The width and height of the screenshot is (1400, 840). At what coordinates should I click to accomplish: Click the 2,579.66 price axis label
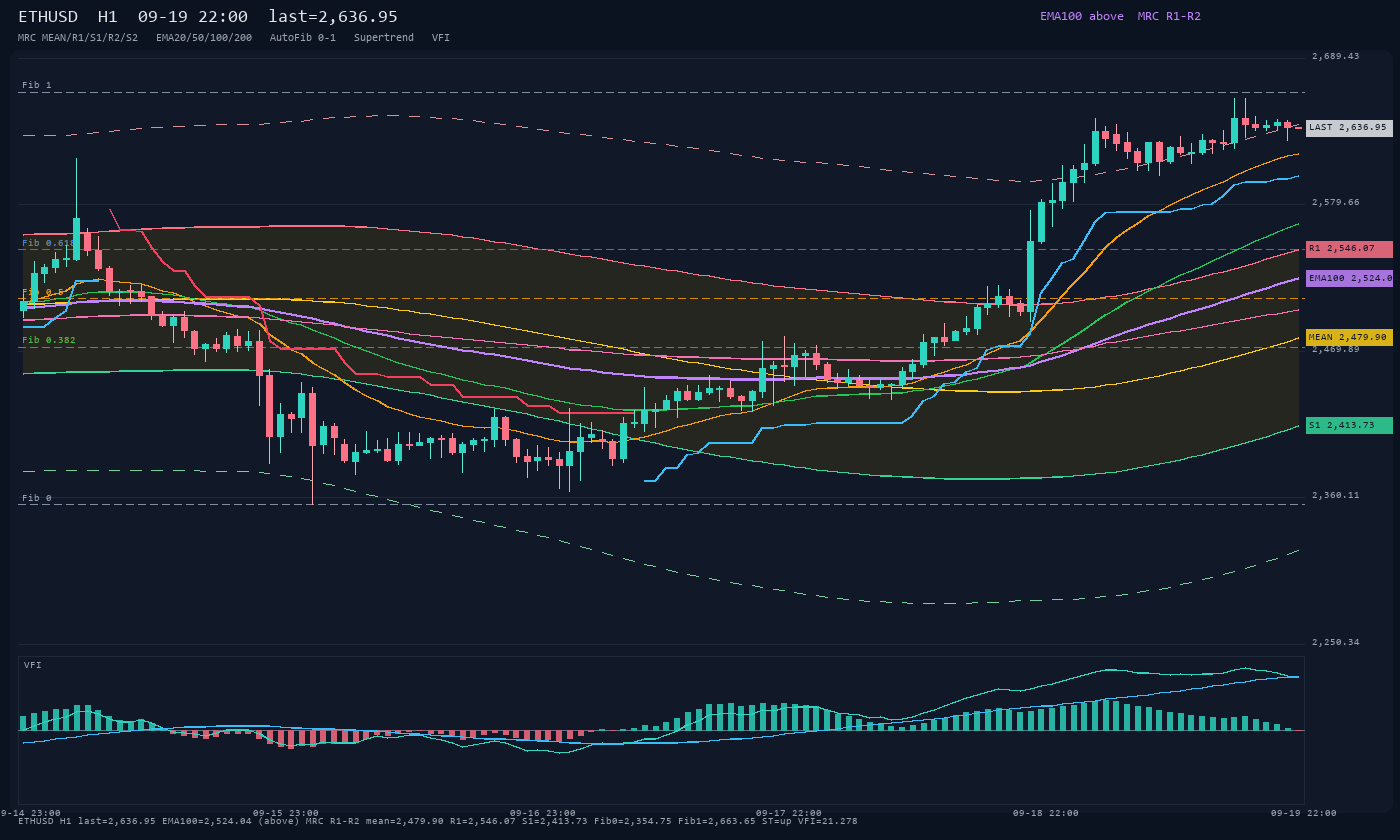pyautogui.click(x=1336, y=202)
